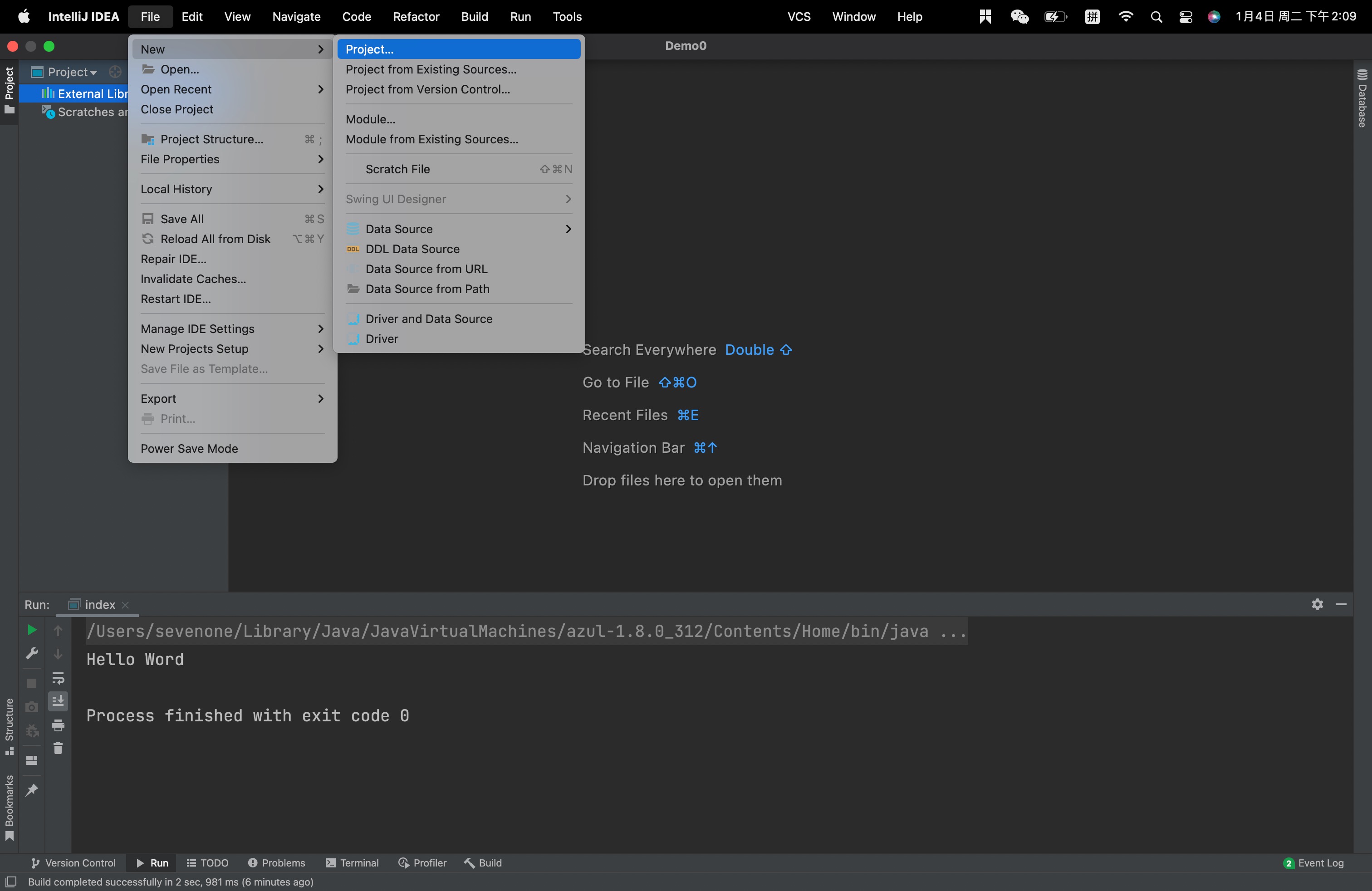Select Project from Version Control...
This screenshot has height=891, width=1372.
[427, 89]
